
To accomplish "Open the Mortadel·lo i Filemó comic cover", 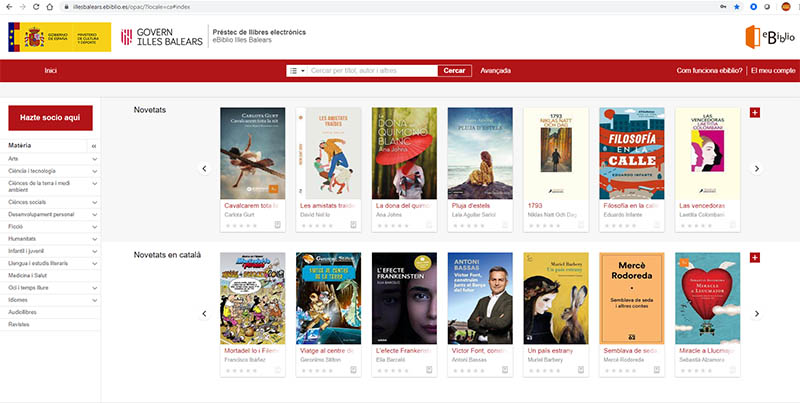I will pos(253,298).
